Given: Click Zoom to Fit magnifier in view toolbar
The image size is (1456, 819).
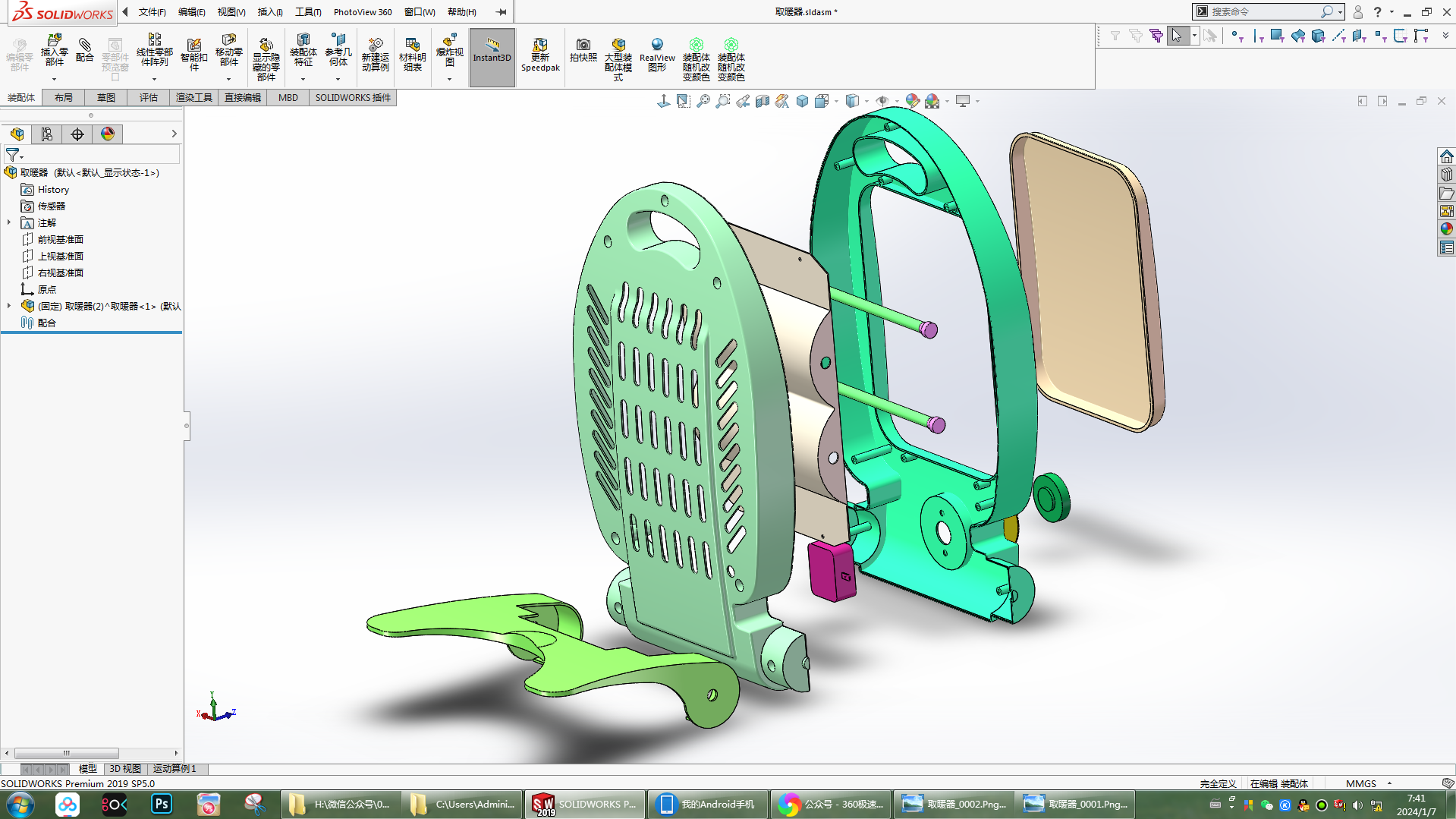Looking at the screenshot, I should pyautogui.click(x=703, y=101).
